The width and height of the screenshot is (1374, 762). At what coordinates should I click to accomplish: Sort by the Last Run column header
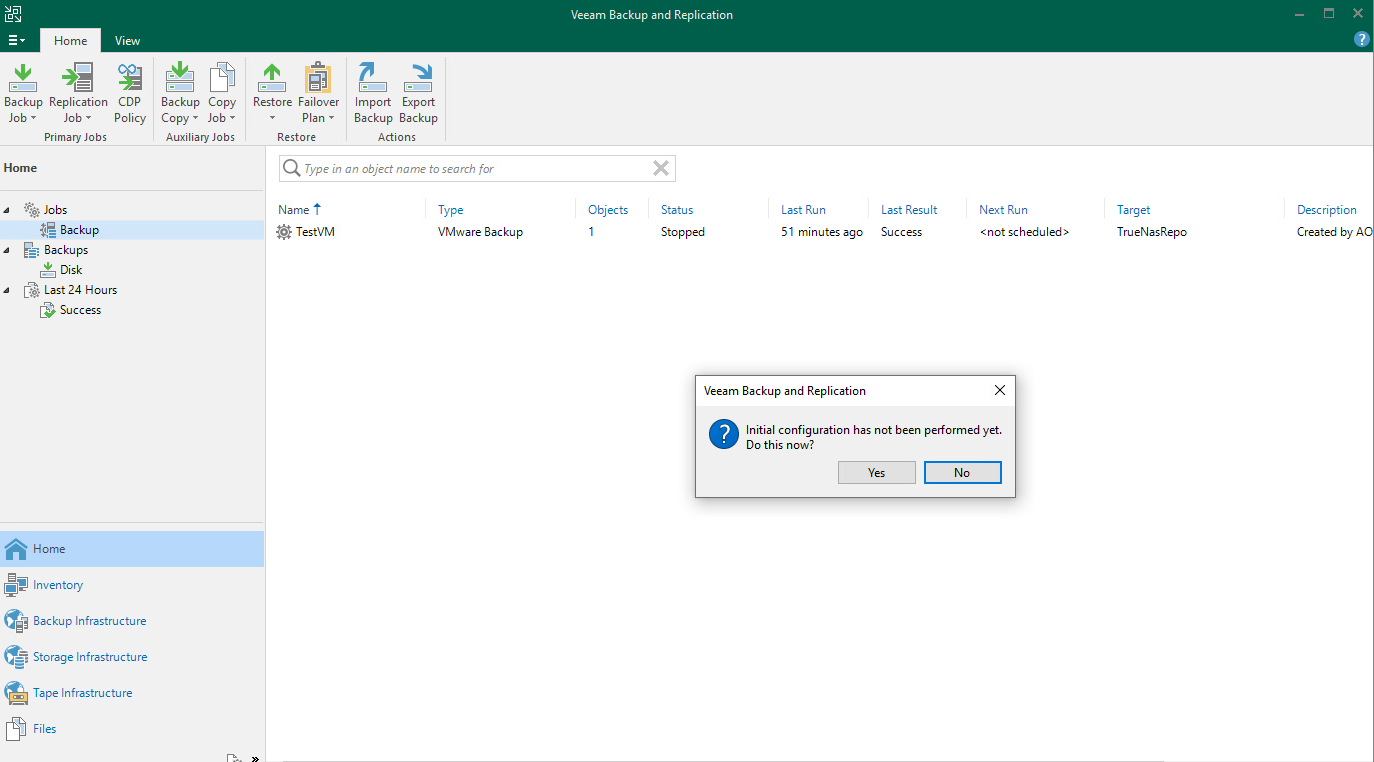pyautogui.click(x=803, y=210)
